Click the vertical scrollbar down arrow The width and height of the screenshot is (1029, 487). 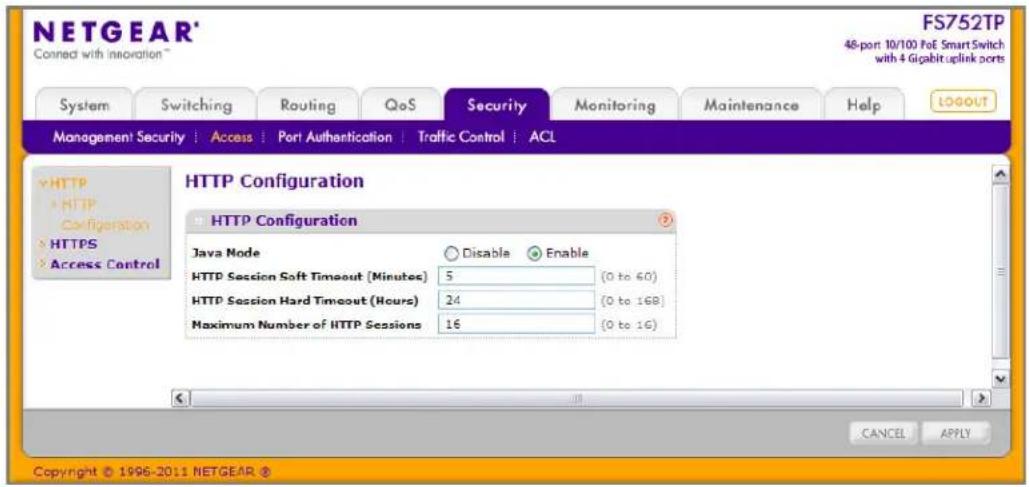tap(1001, 379)
